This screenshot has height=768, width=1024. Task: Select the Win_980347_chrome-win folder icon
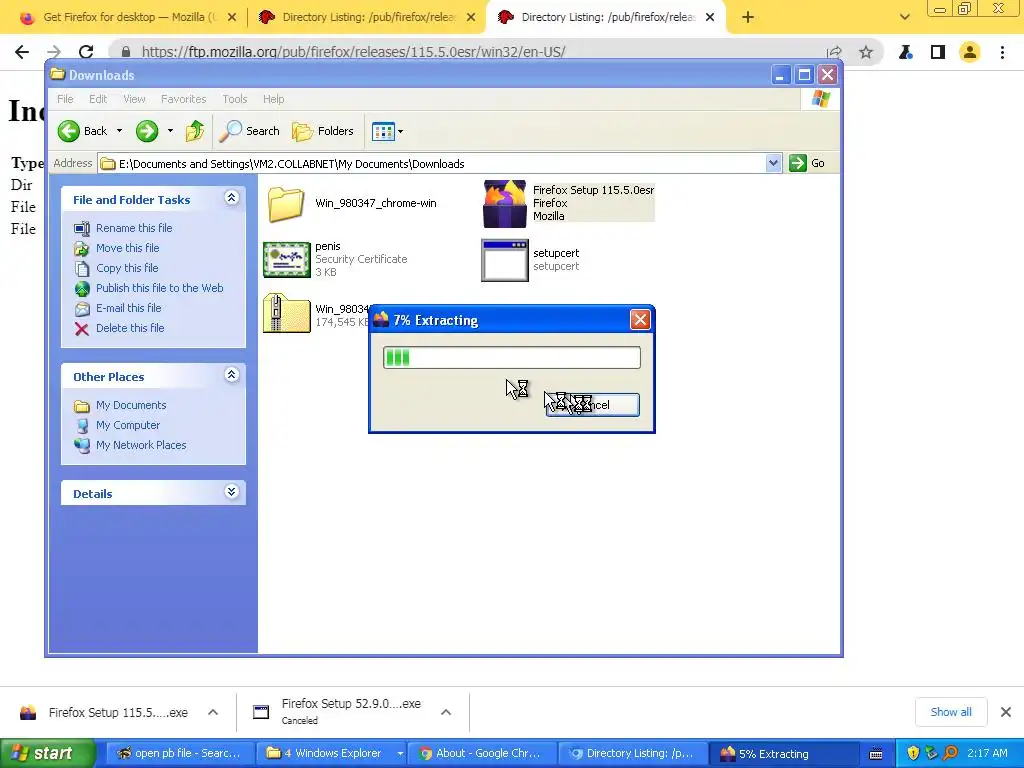[286, 204]
